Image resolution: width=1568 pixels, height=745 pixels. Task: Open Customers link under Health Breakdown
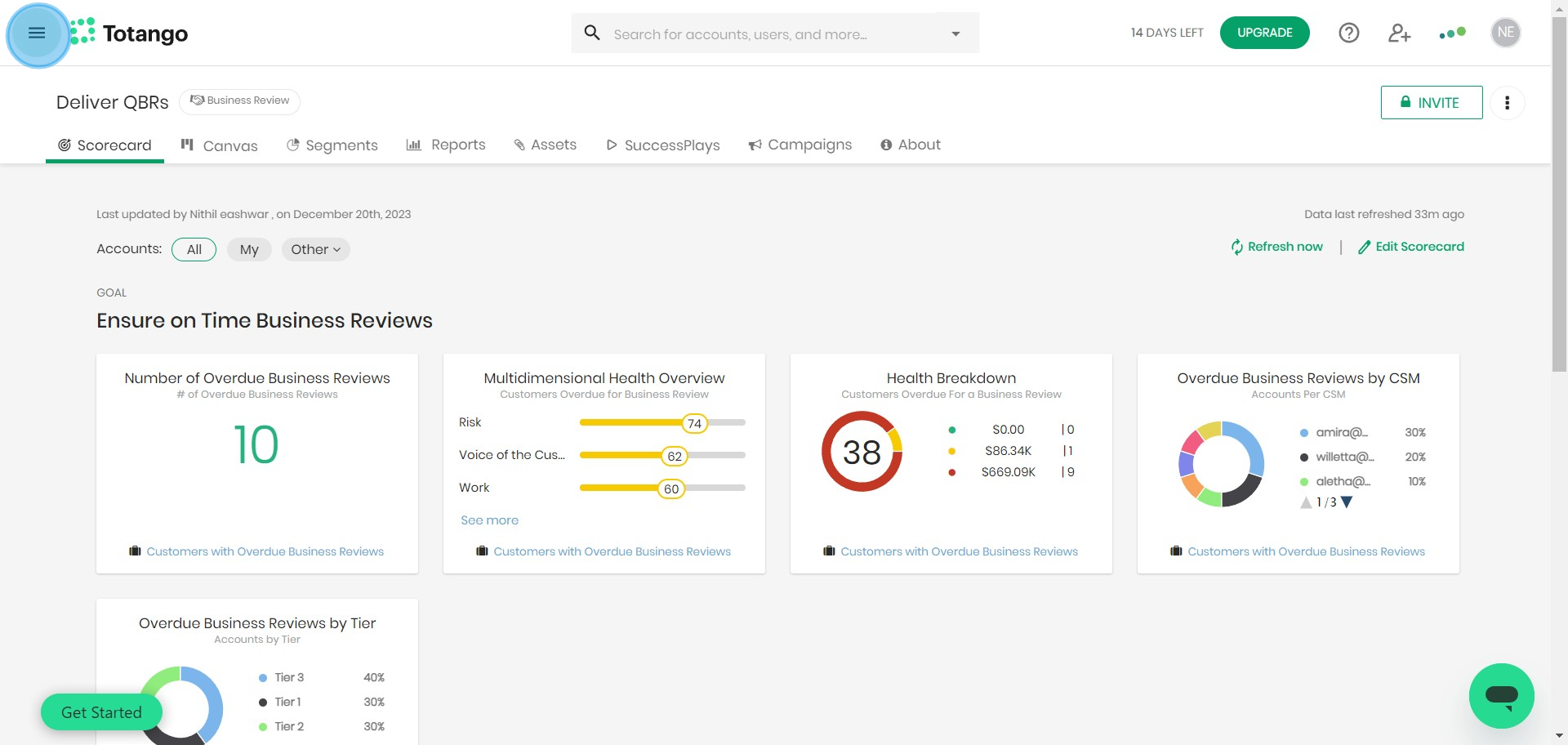point(959,551)
